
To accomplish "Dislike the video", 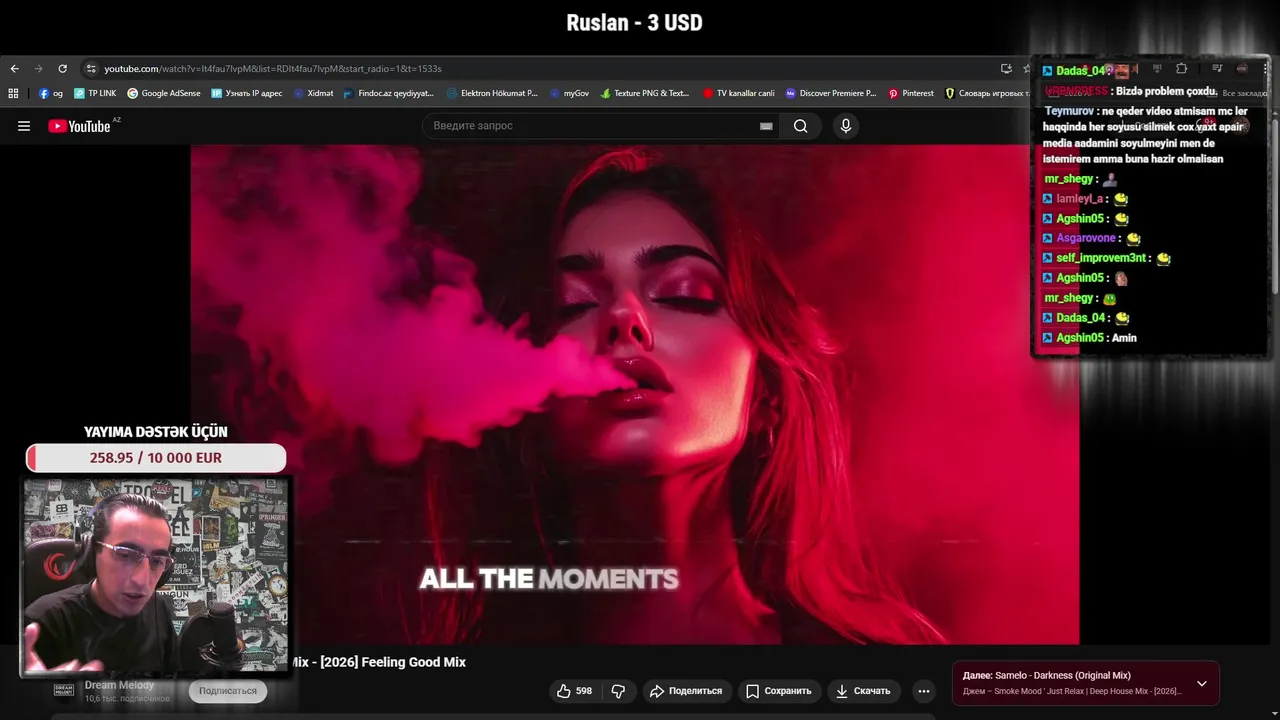I will point(618,691).
